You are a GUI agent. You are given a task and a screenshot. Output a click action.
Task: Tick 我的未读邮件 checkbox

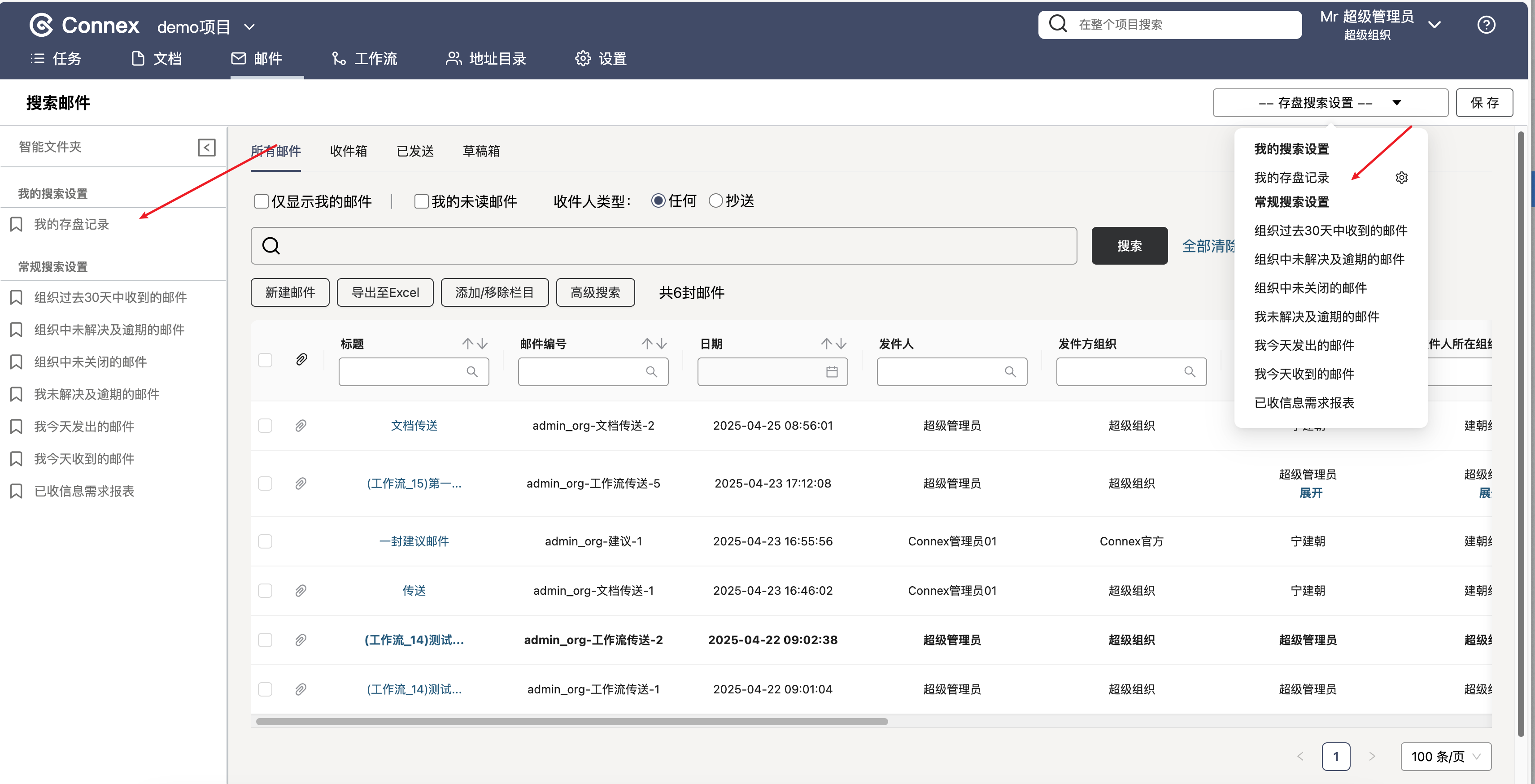pos(421,201)
